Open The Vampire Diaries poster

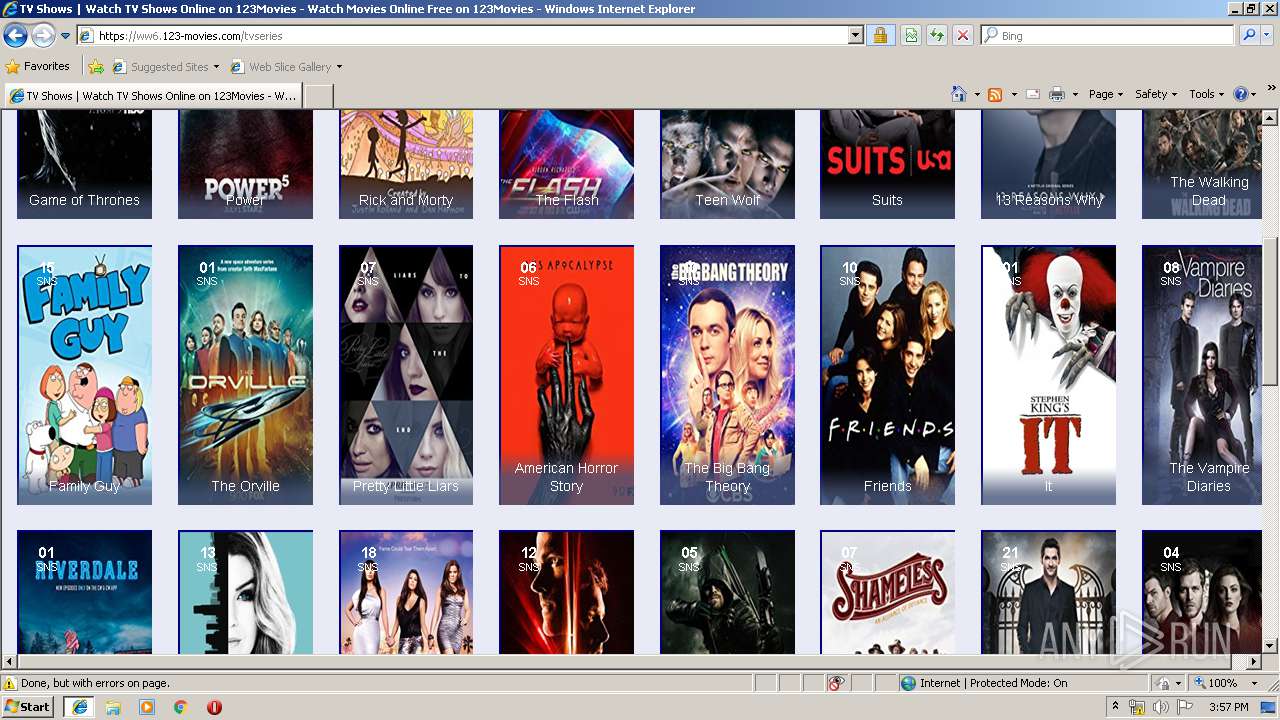[1202, 375]
